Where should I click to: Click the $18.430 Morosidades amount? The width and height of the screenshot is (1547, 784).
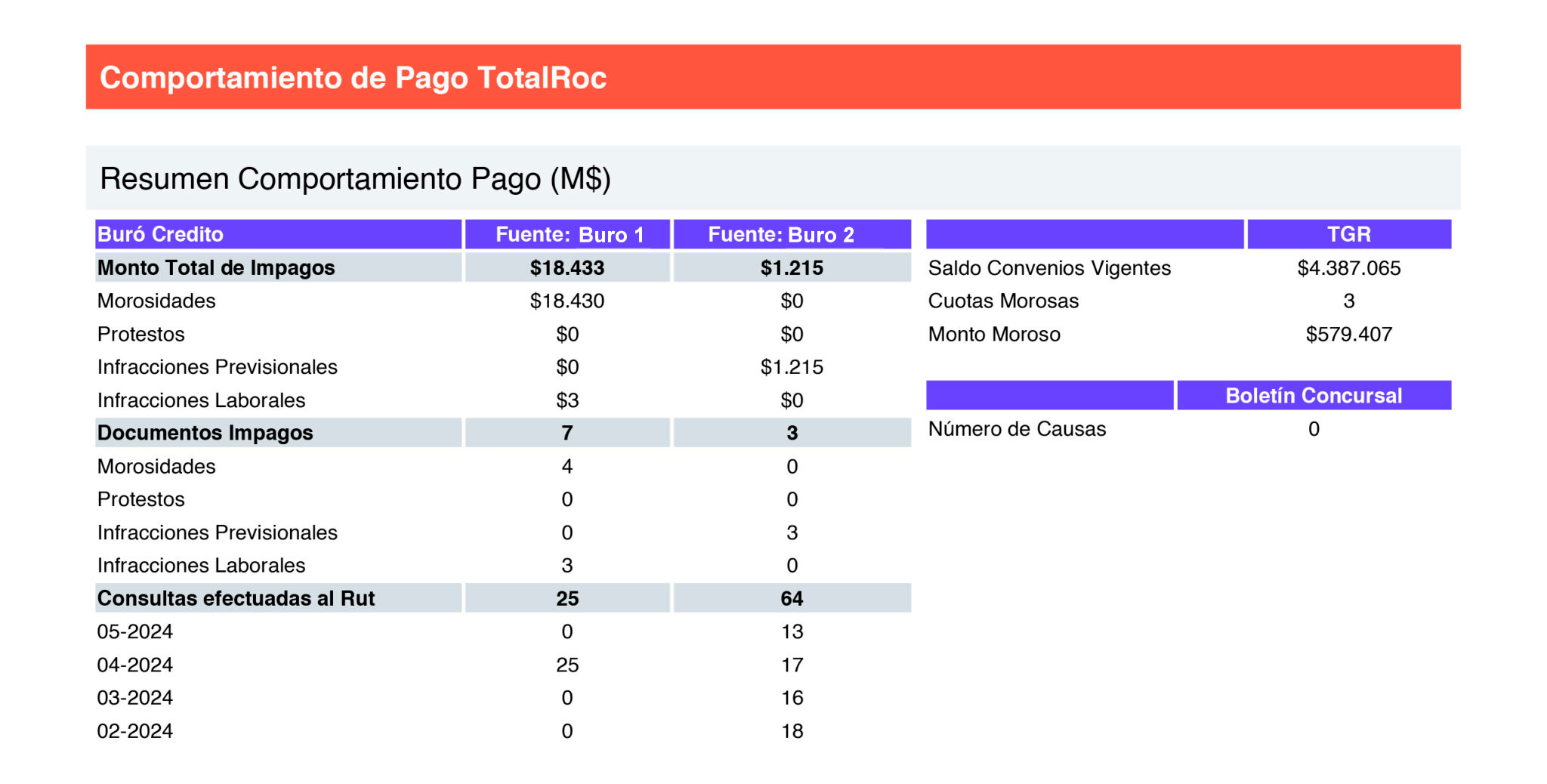[x=567, y=301]
